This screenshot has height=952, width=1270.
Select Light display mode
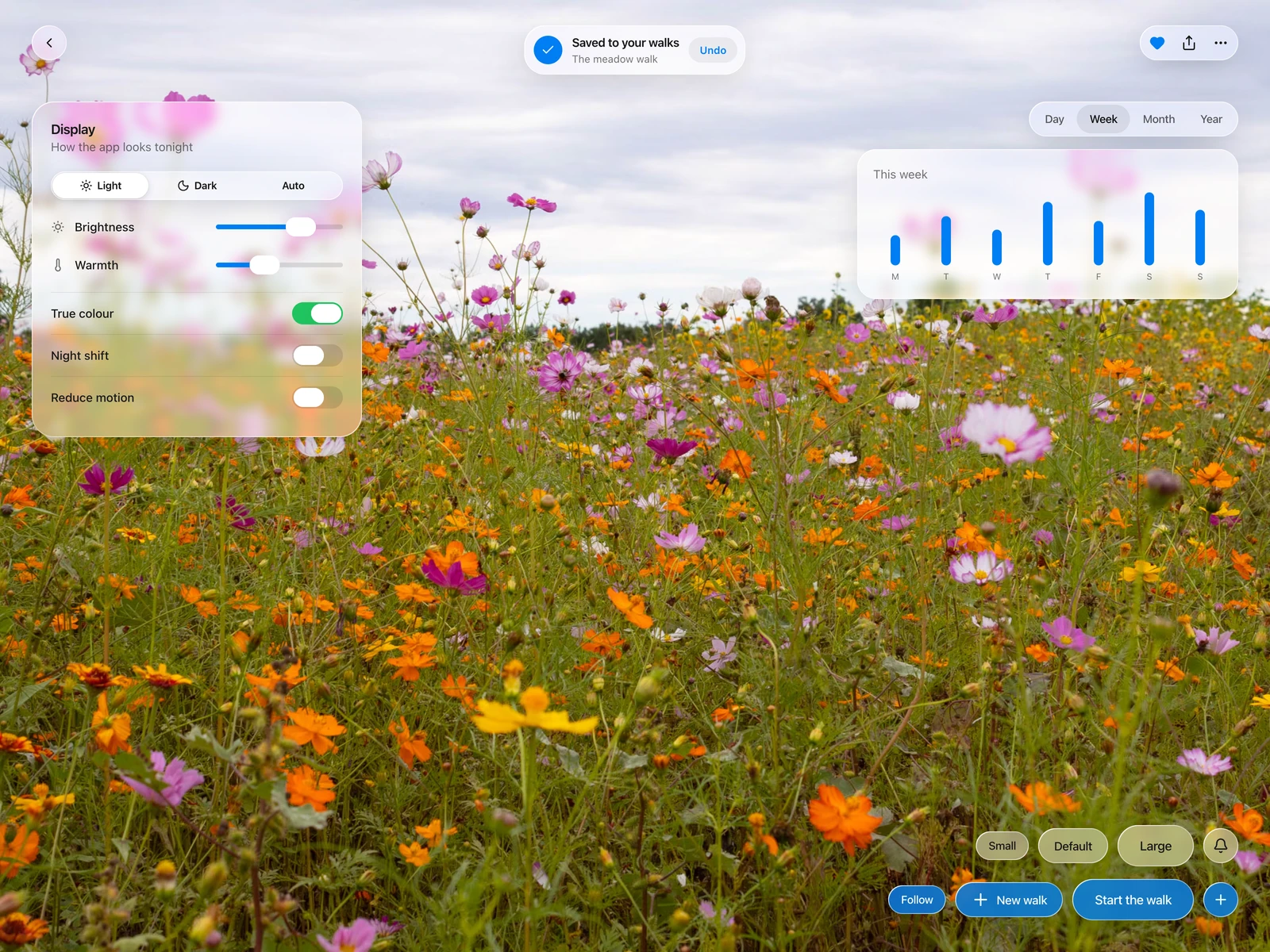101,186
